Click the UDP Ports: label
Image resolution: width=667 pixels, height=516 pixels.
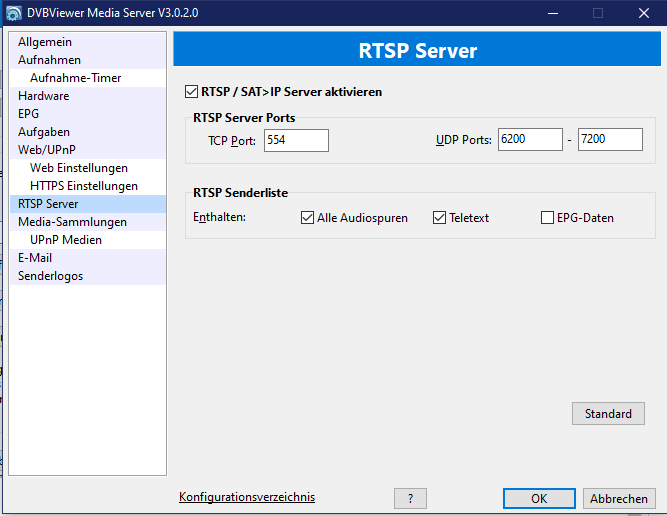[464, 140]
